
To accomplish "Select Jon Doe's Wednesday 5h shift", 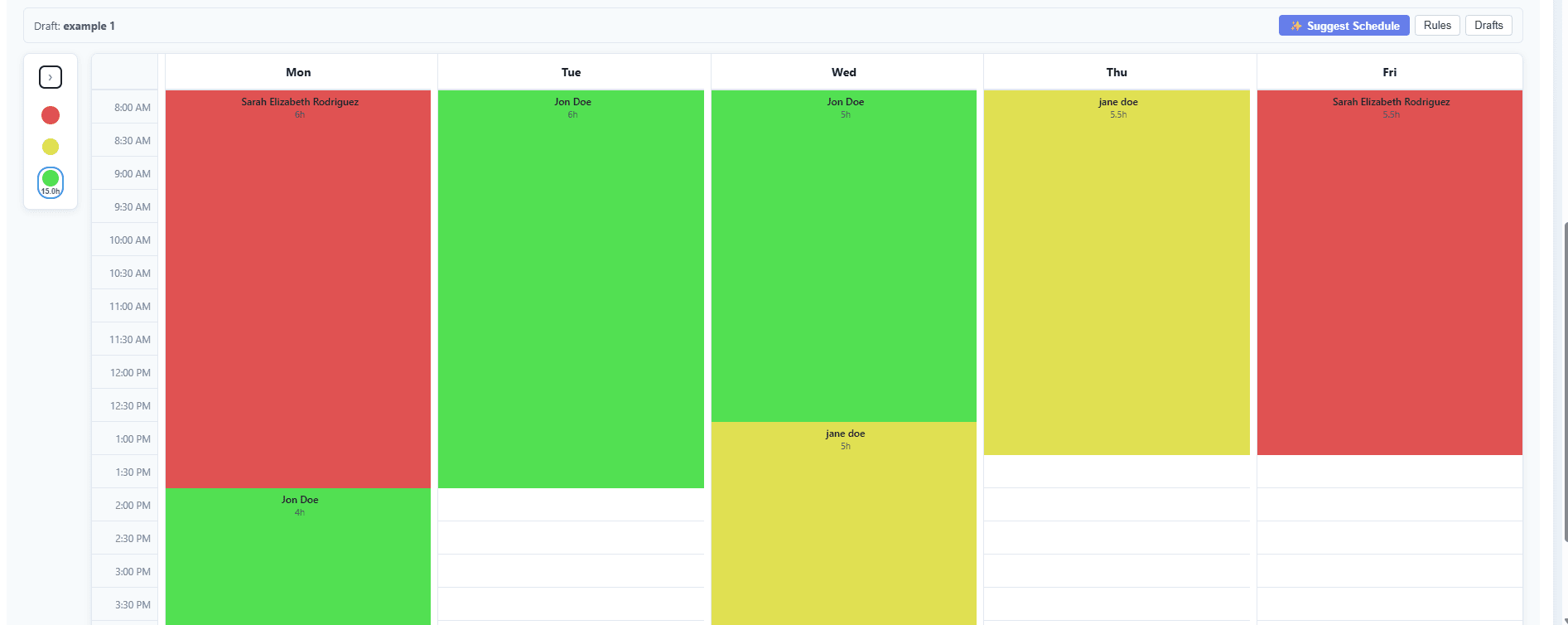I will (x=844, y=256).
